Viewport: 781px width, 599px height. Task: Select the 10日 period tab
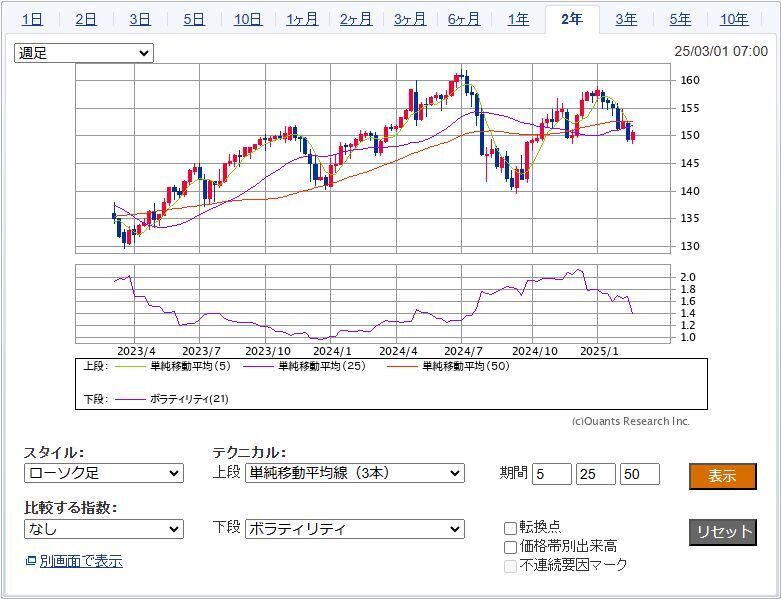(x=248, y=19)
